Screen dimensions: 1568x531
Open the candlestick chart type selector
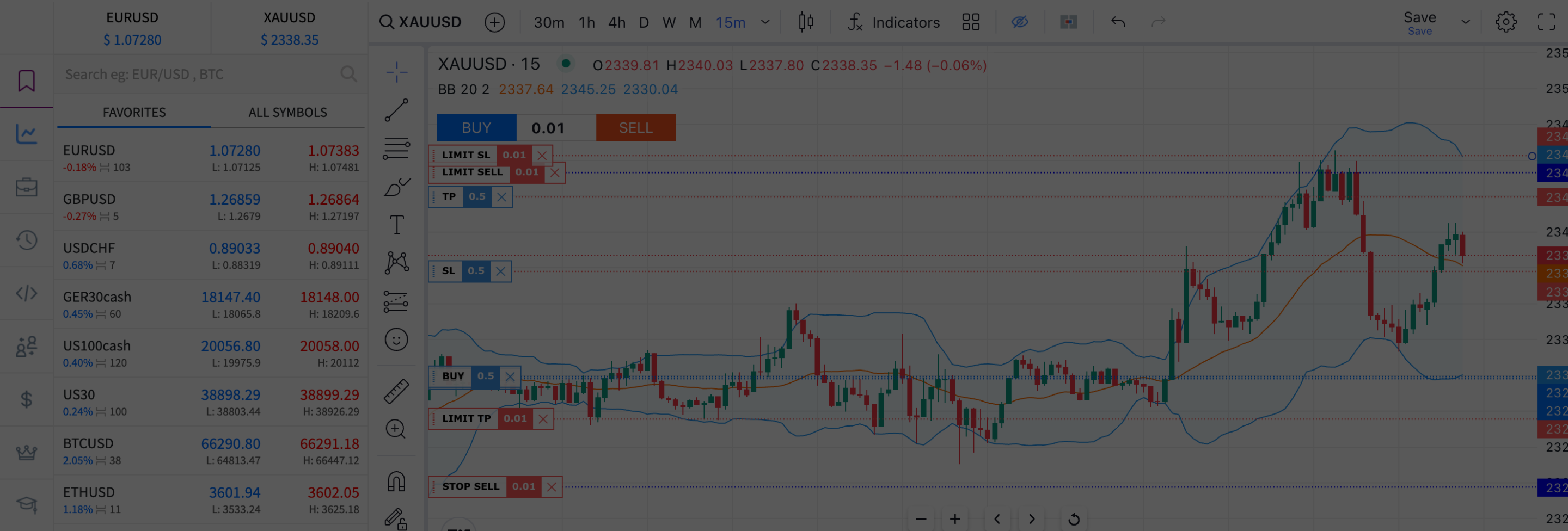coord(806,22)
